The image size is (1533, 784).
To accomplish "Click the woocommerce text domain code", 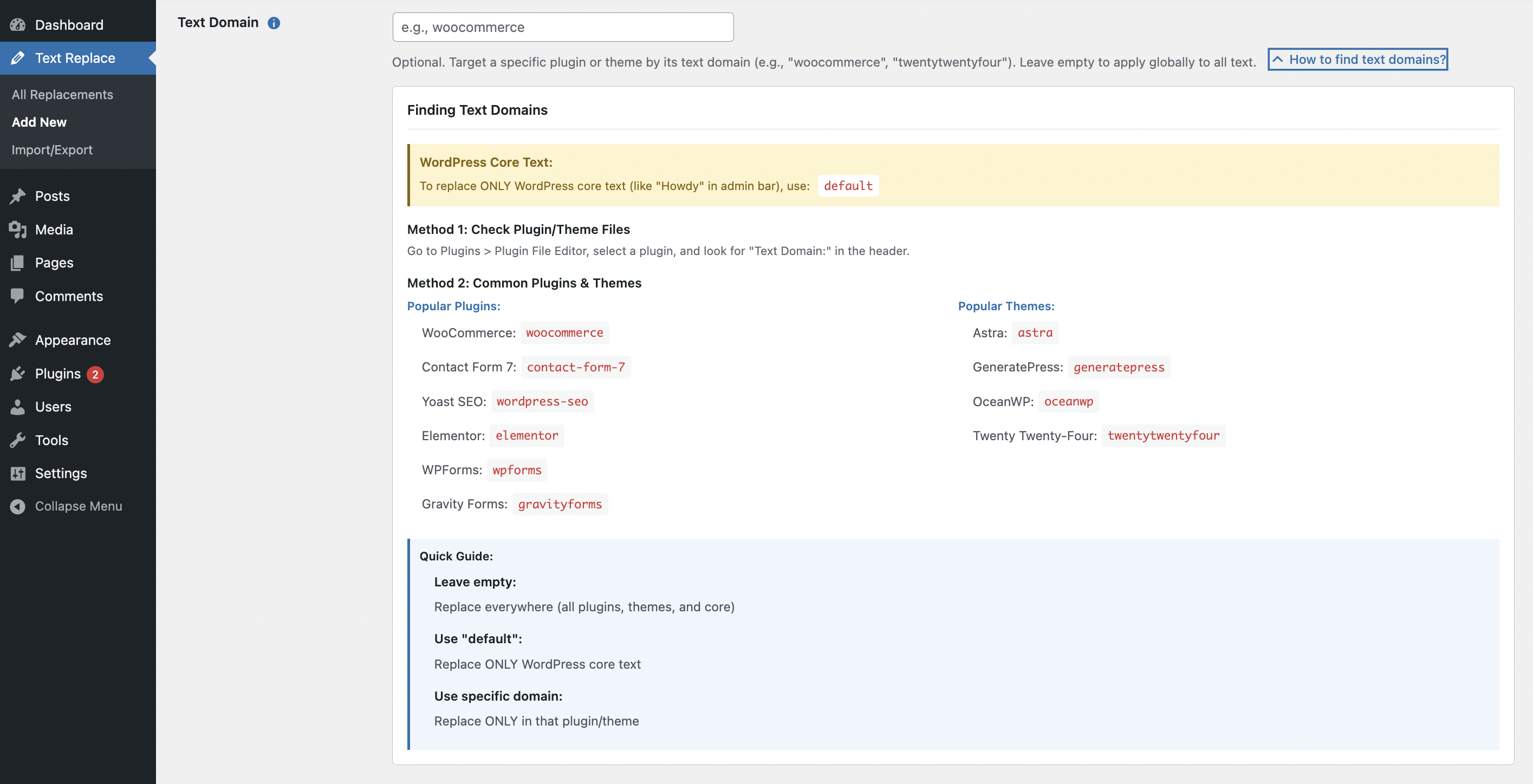I will (564, 332).
